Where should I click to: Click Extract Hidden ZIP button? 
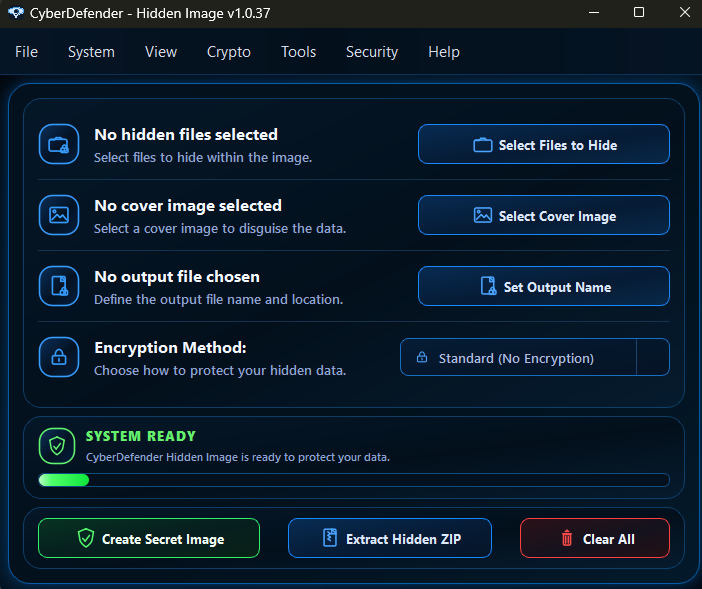tap(390, 538)
